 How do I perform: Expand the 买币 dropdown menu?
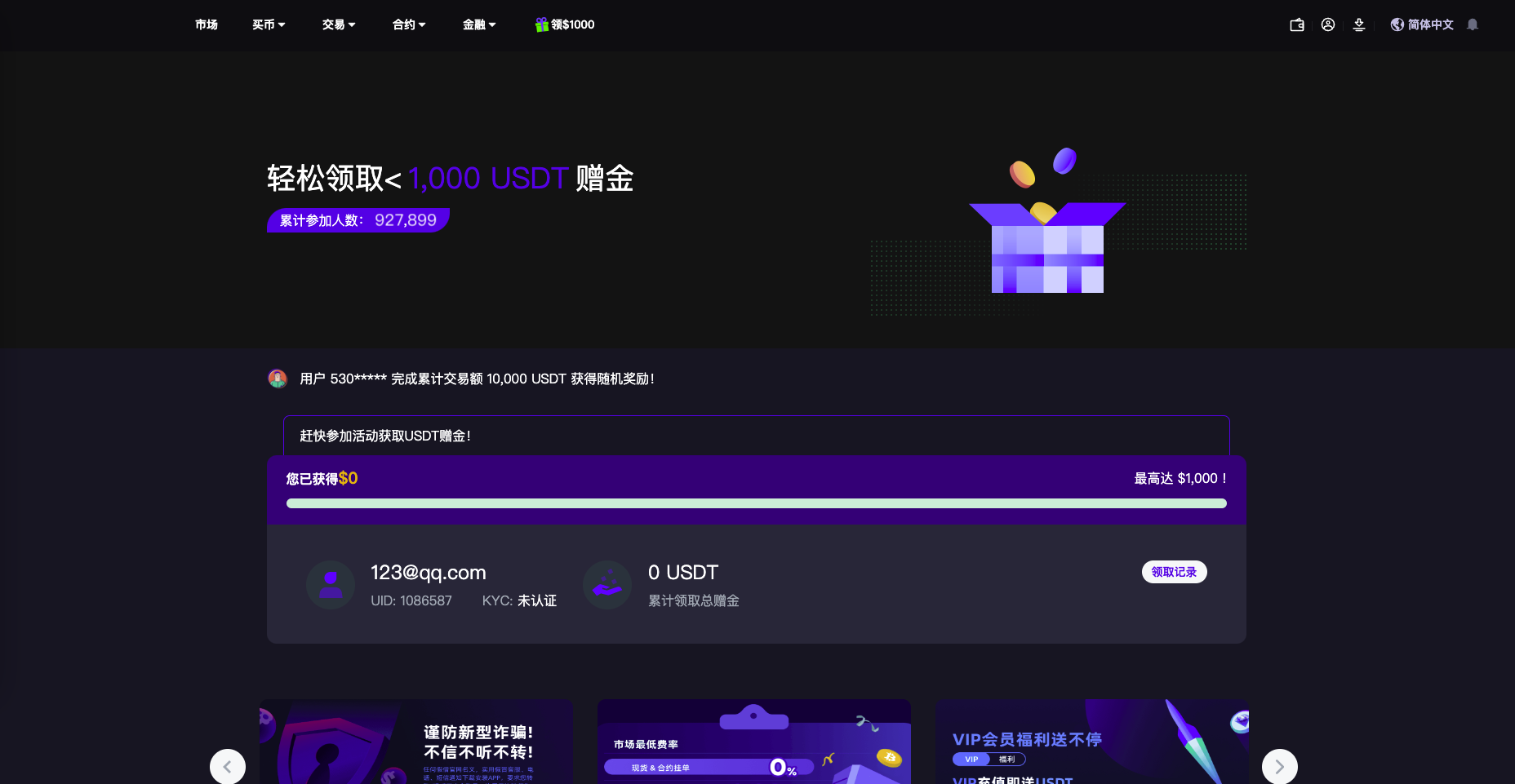tap(269, 25)
